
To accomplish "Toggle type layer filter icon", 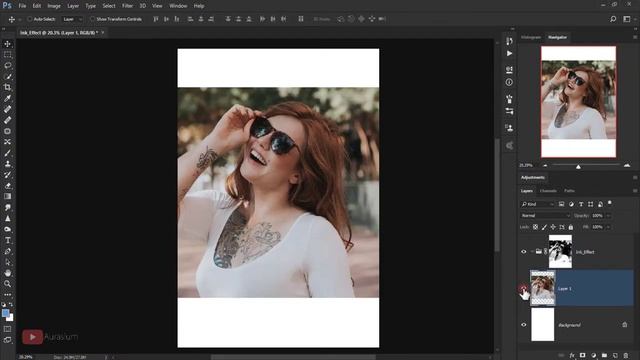I will point(581,204).
